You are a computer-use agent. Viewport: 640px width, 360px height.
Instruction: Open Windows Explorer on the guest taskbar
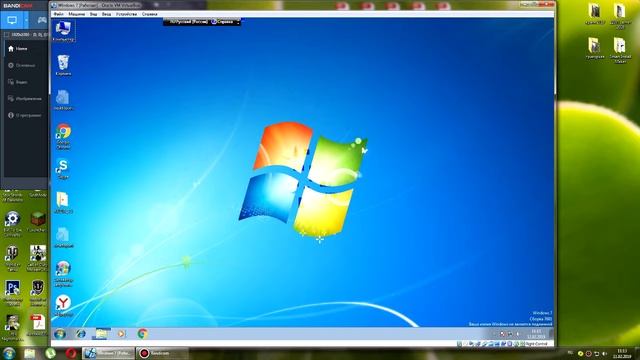pyautogui.click(x=101, y=334)
